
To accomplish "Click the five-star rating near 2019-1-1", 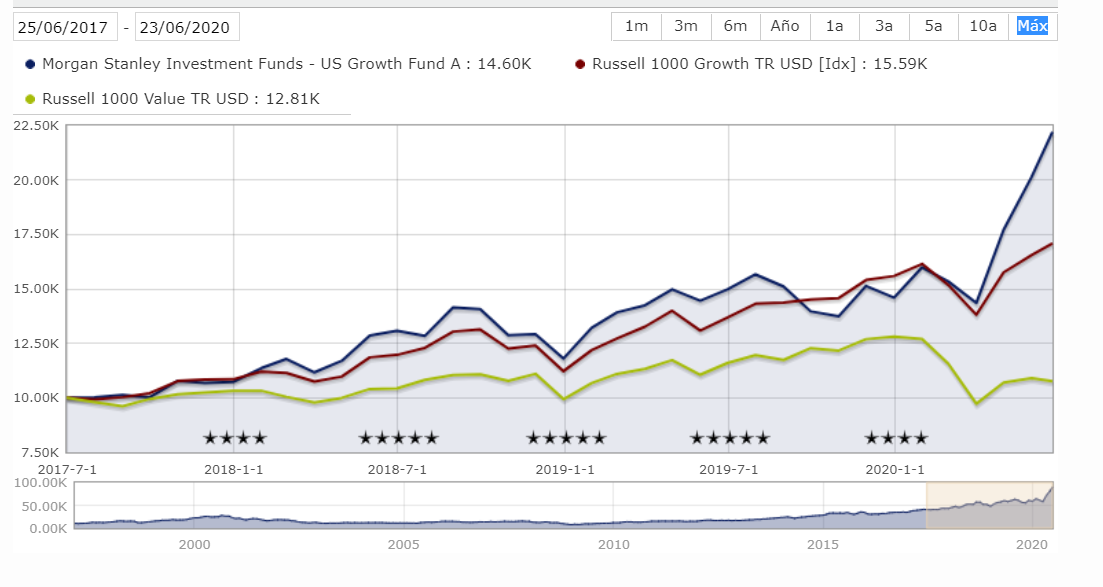I will [x=566, y=438].
